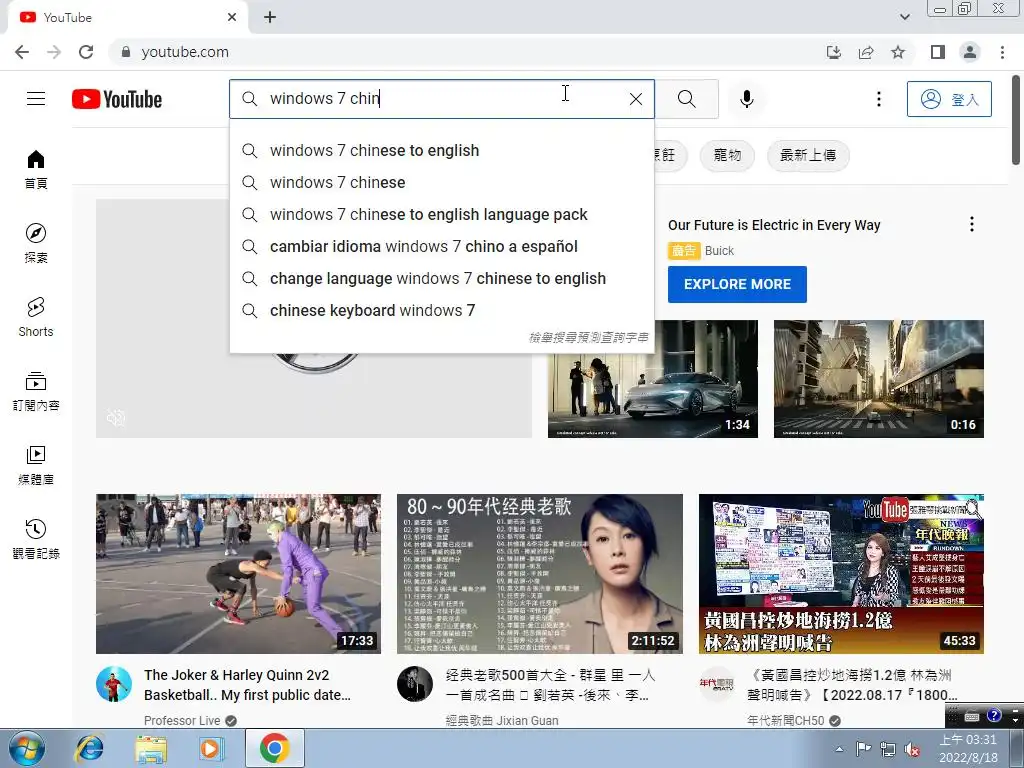Open 媒體庫 Library in the sidebar
Viewport: 1024px width, 768px height.
coord(36,465)
